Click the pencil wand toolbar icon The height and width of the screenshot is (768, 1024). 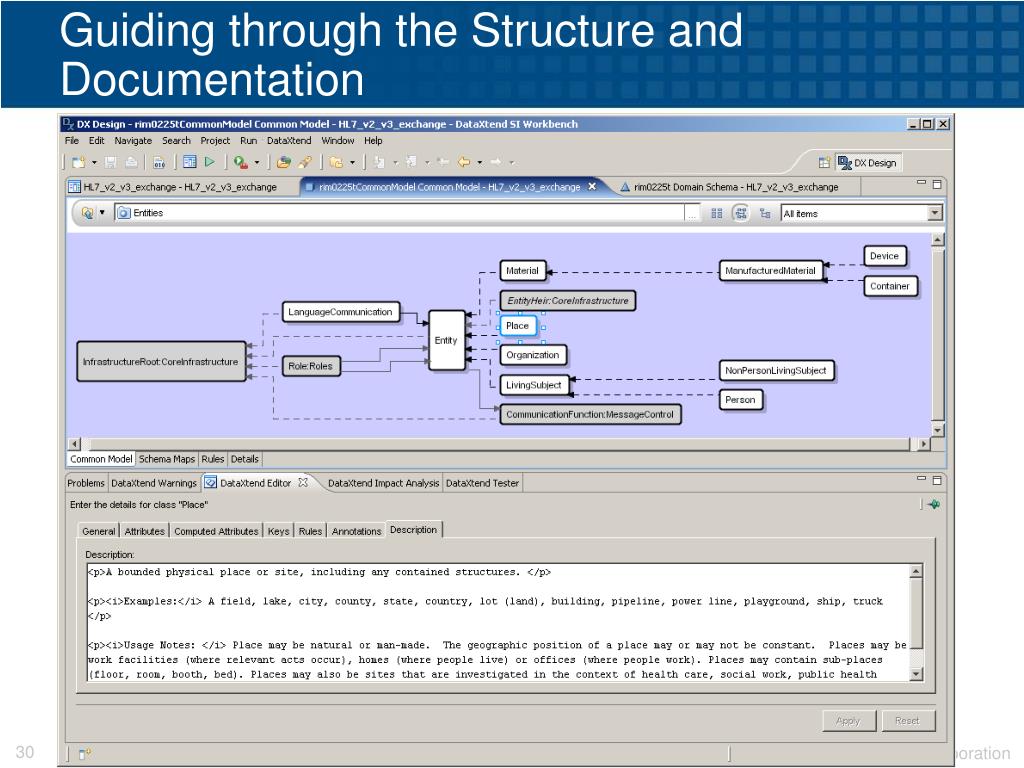[304, 162]
